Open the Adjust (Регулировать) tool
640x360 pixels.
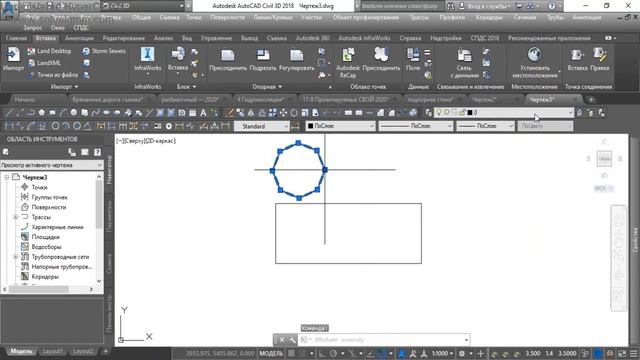coord(297,60)
